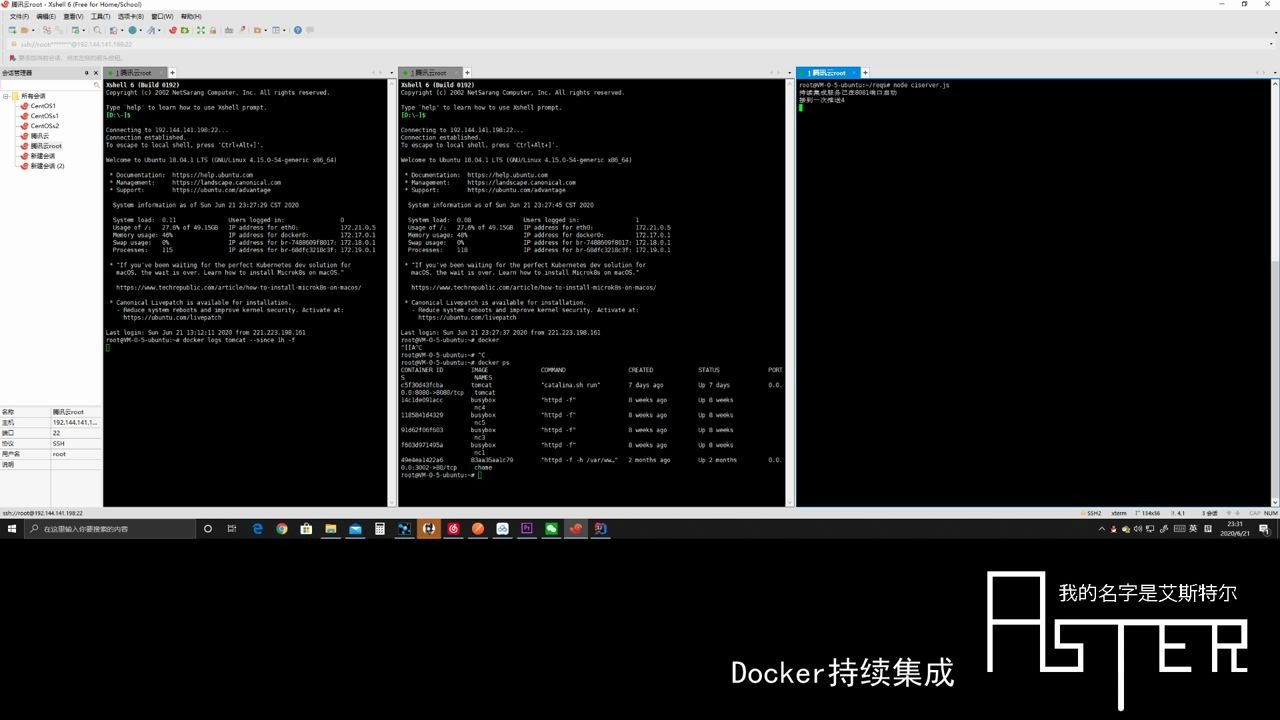This screenshot has width=1280, height=720.
Task: Launch Xftp from the red toolbar icon
Action: 172,30
